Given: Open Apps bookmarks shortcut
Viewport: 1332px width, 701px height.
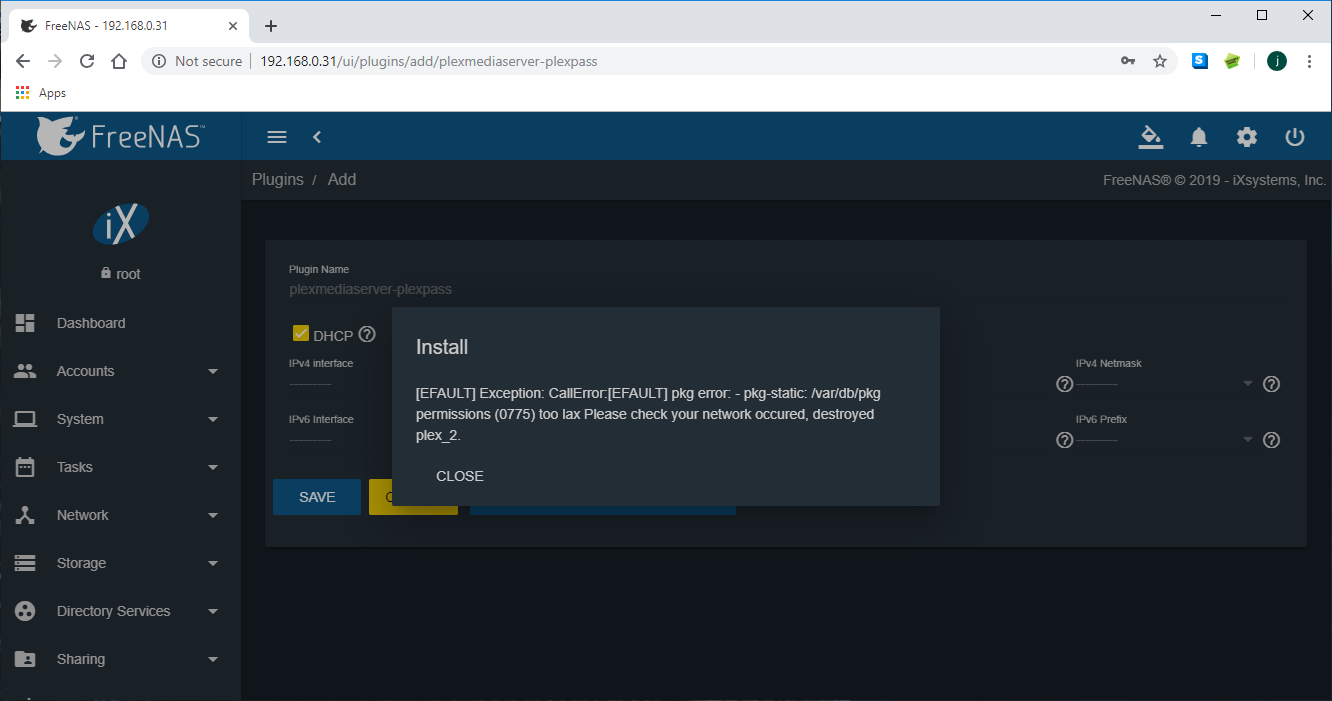Looking at the screenshot, I should [41, 92].
